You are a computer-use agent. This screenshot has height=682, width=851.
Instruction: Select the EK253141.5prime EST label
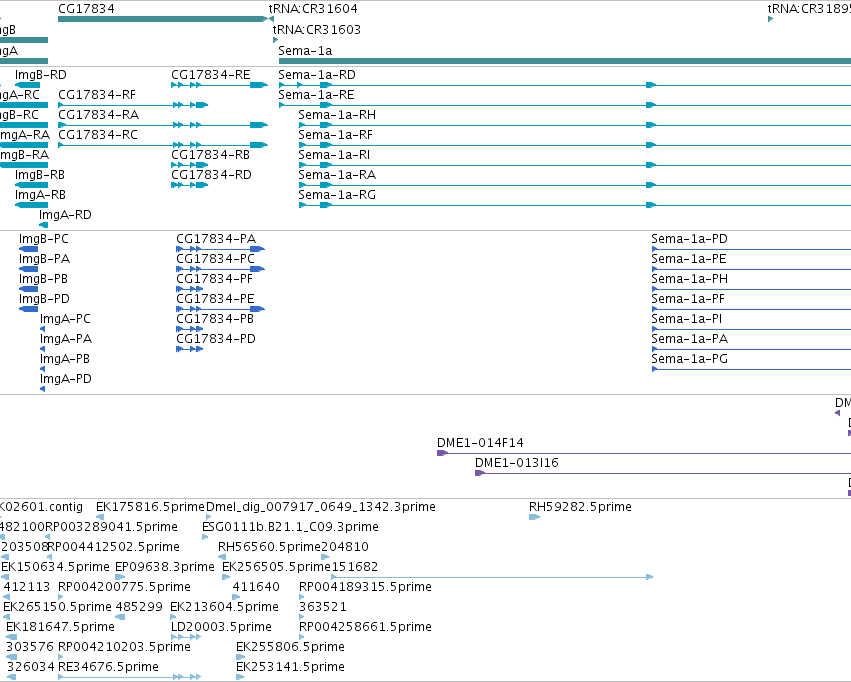click(290, 667)
